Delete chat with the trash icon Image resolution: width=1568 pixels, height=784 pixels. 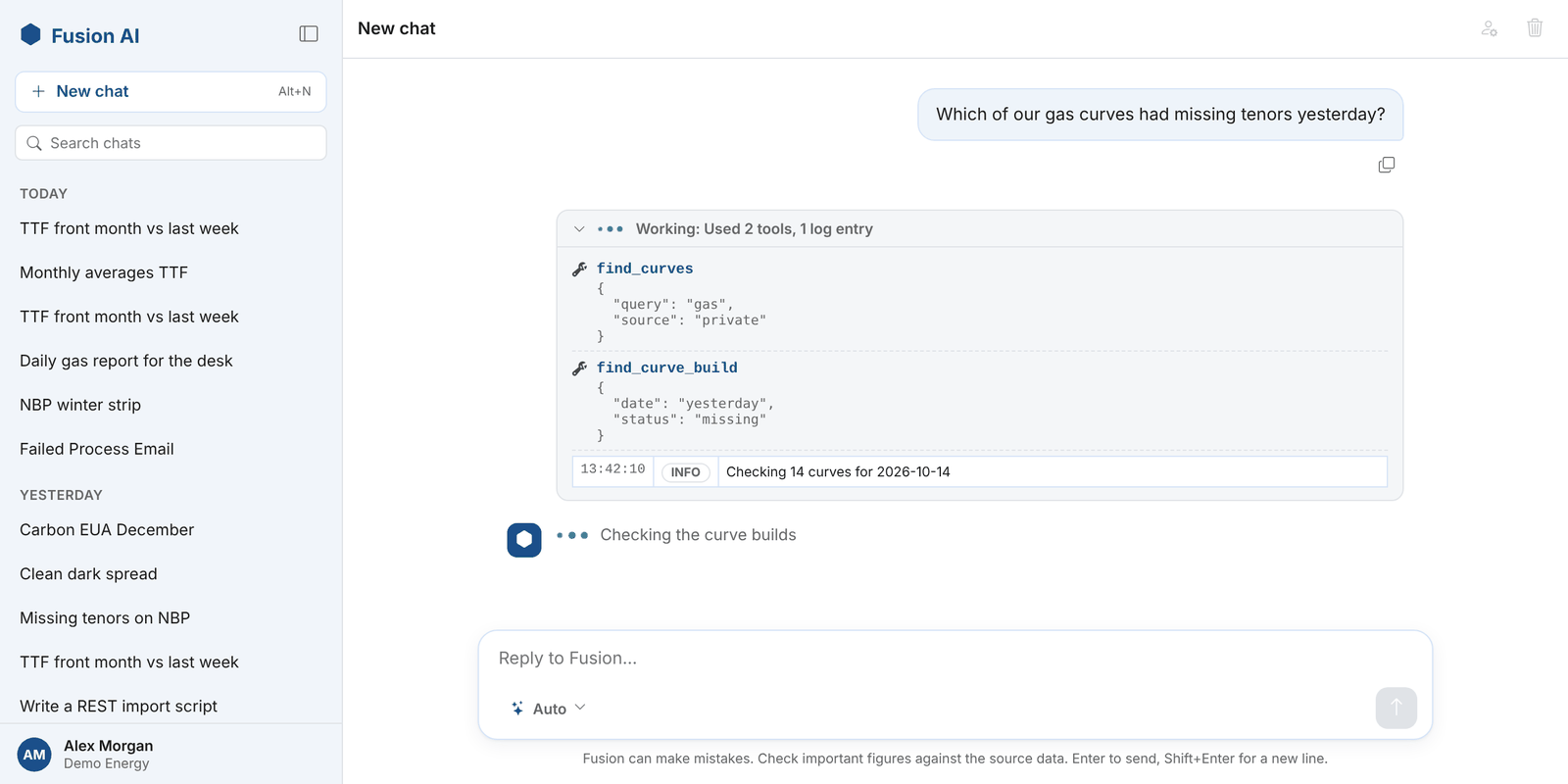[x=1535, y=28]
